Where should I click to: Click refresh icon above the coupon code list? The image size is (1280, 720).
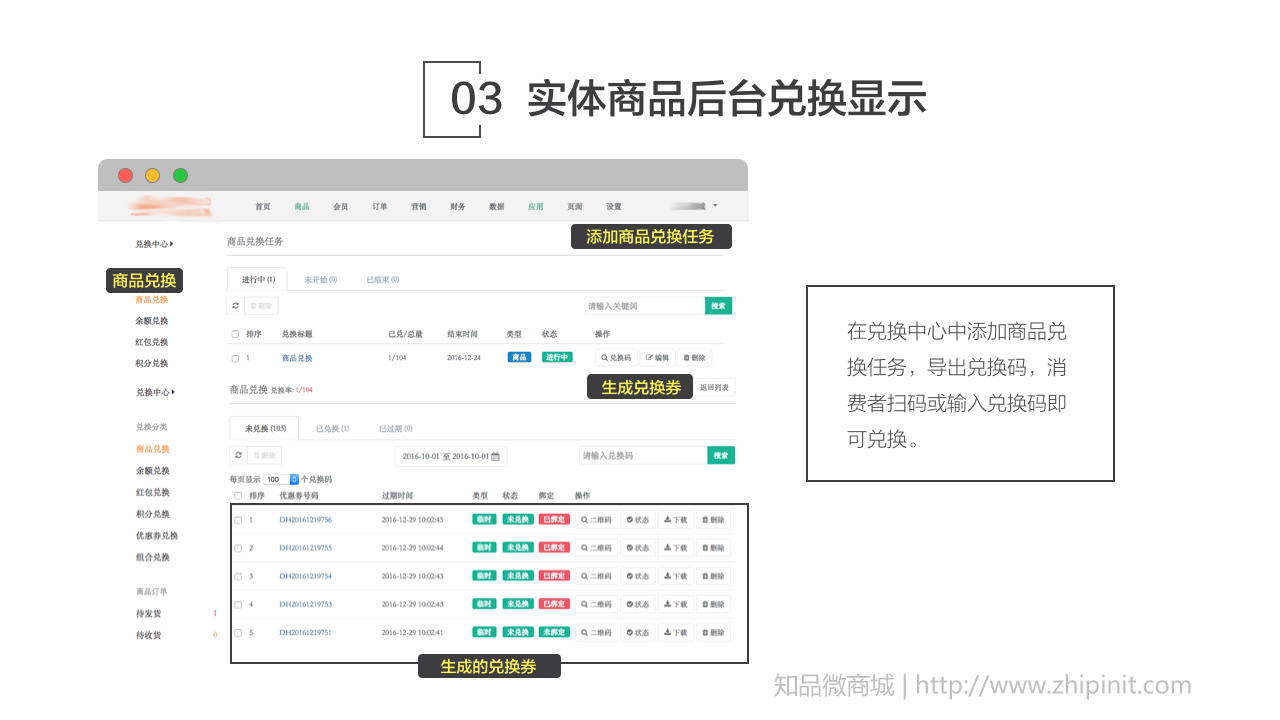pyautogui.click(x=238, y=455)
